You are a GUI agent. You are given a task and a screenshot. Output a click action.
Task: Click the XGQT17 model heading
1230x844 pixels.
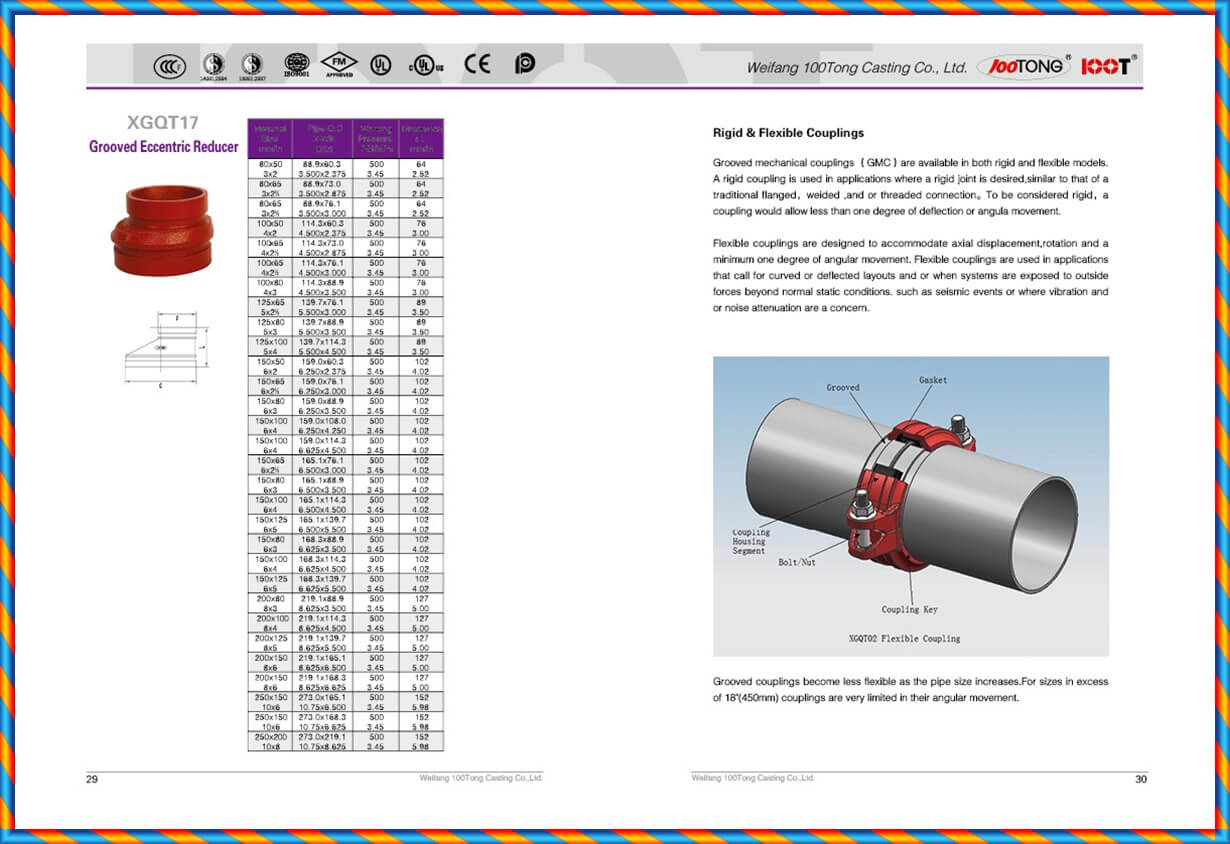point(163,123)
